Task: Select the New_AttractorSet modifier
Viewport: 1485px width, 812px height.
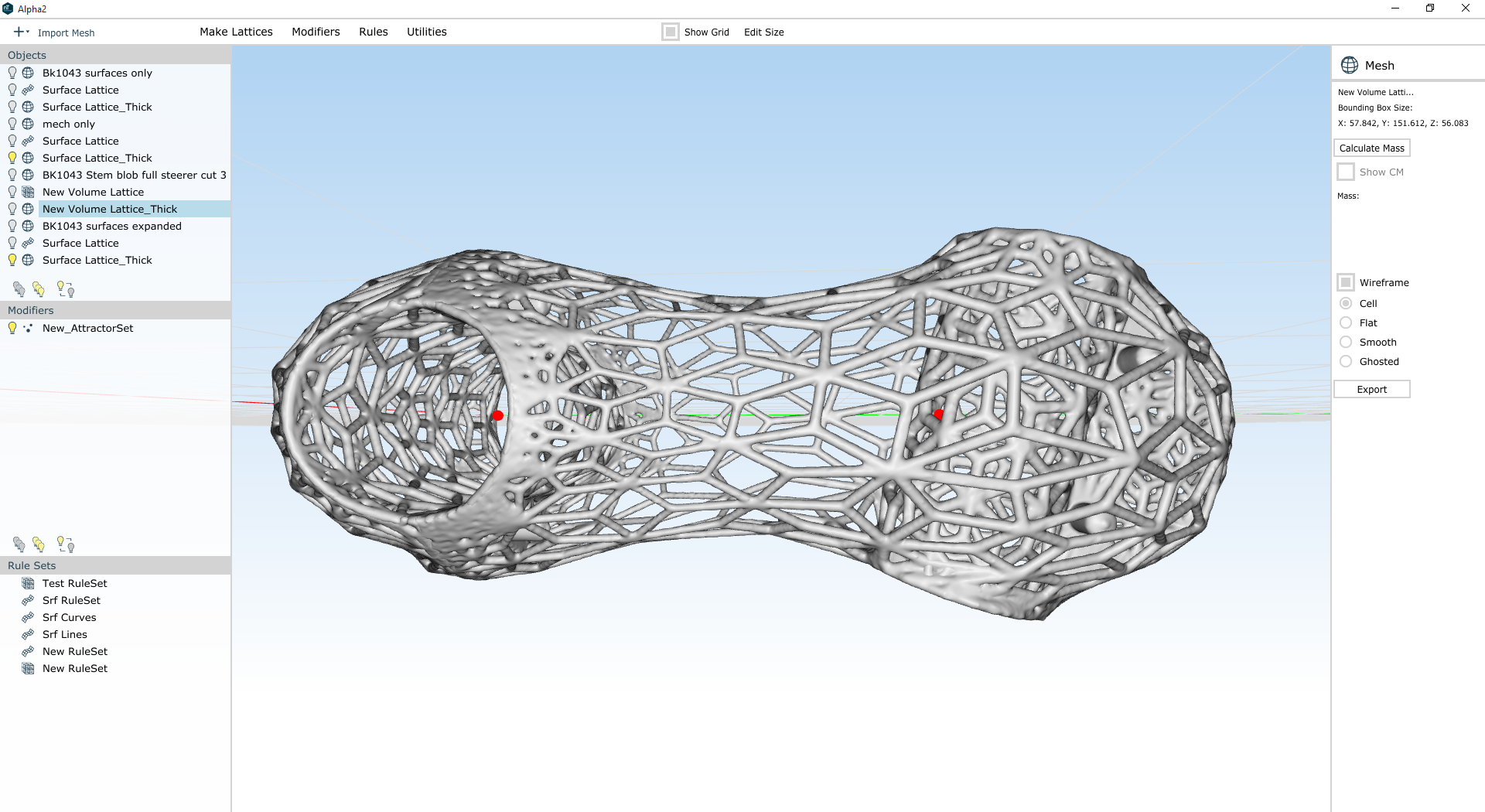Action: 87,328
